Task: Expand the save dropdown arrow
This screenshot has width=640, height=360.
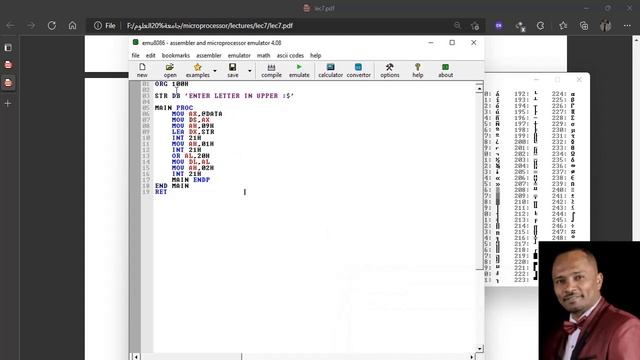Action: coord(250,71)
